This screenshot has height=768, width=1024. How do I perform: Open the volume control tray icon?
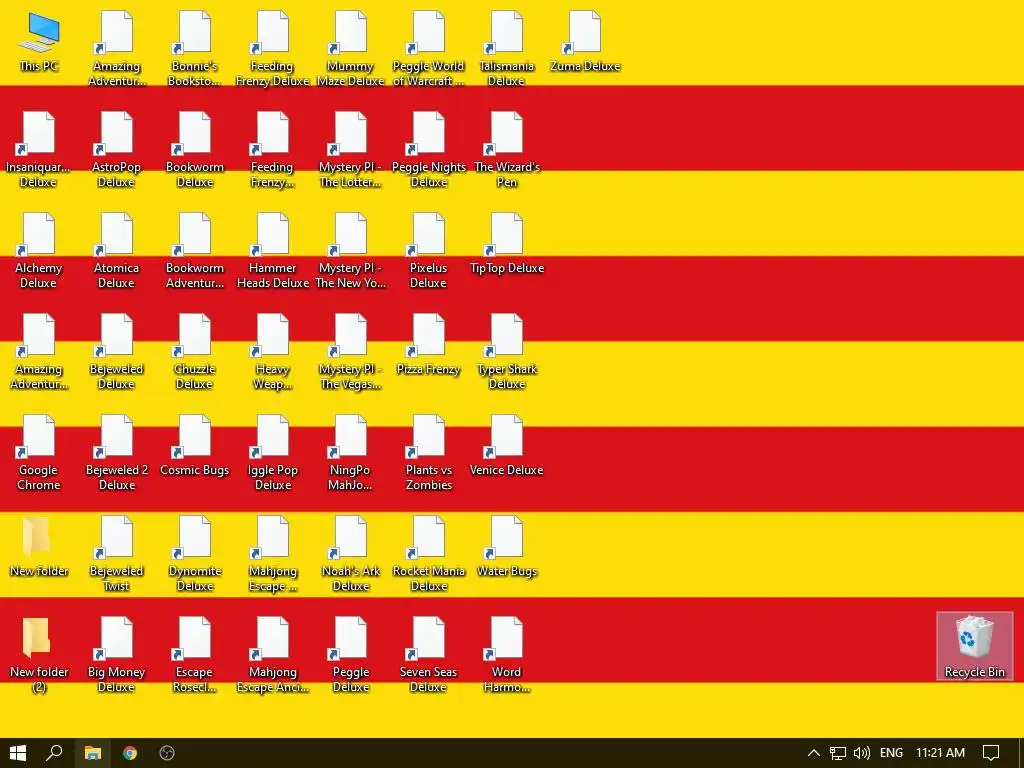pos(862,753)
